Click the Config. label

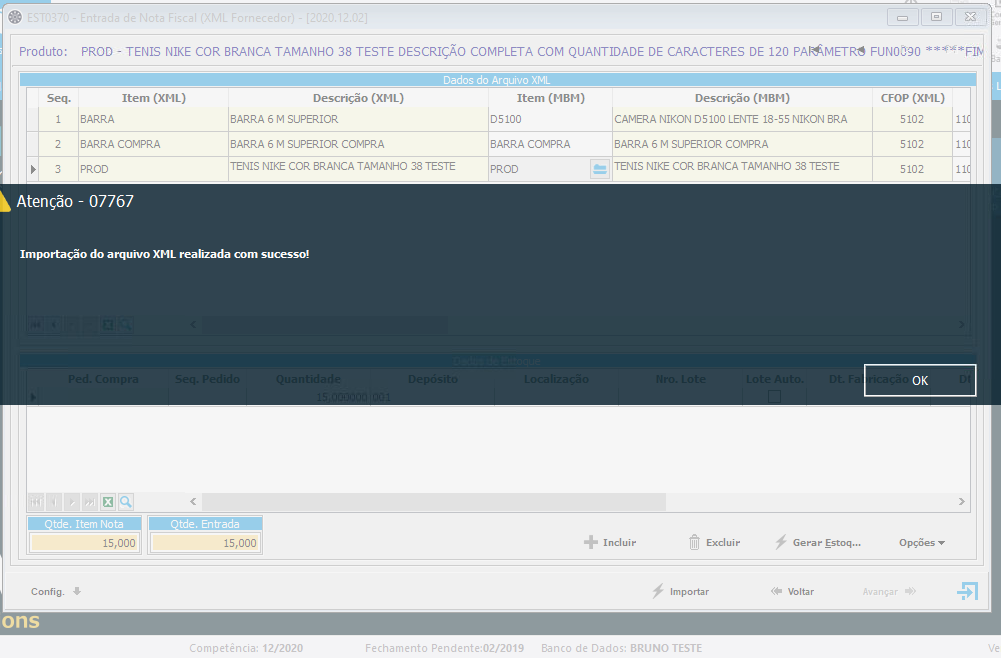coord(48,592)
